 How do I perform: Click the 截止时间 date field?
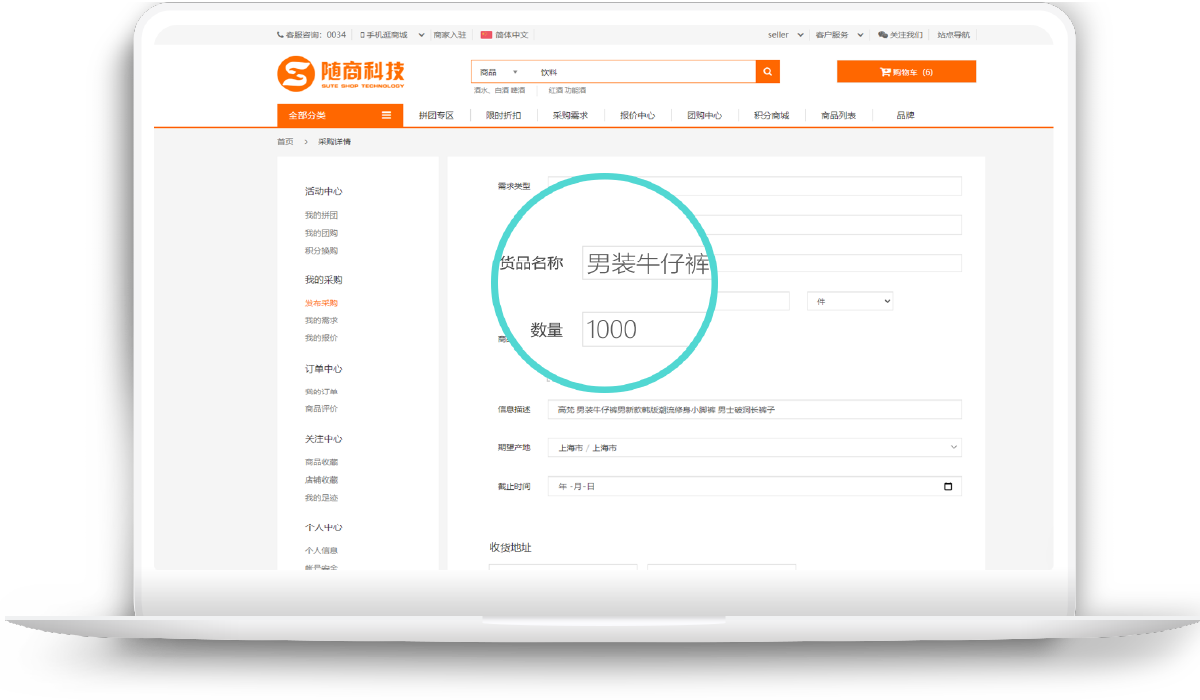(x=755, y=487)
